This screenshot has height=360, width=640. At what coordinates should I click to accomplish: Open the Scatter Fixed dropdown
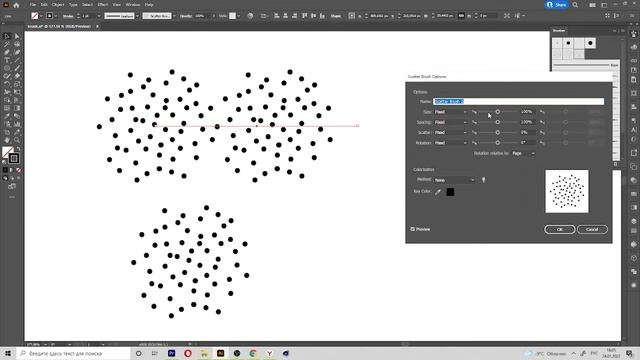click(x=451, y=133)
